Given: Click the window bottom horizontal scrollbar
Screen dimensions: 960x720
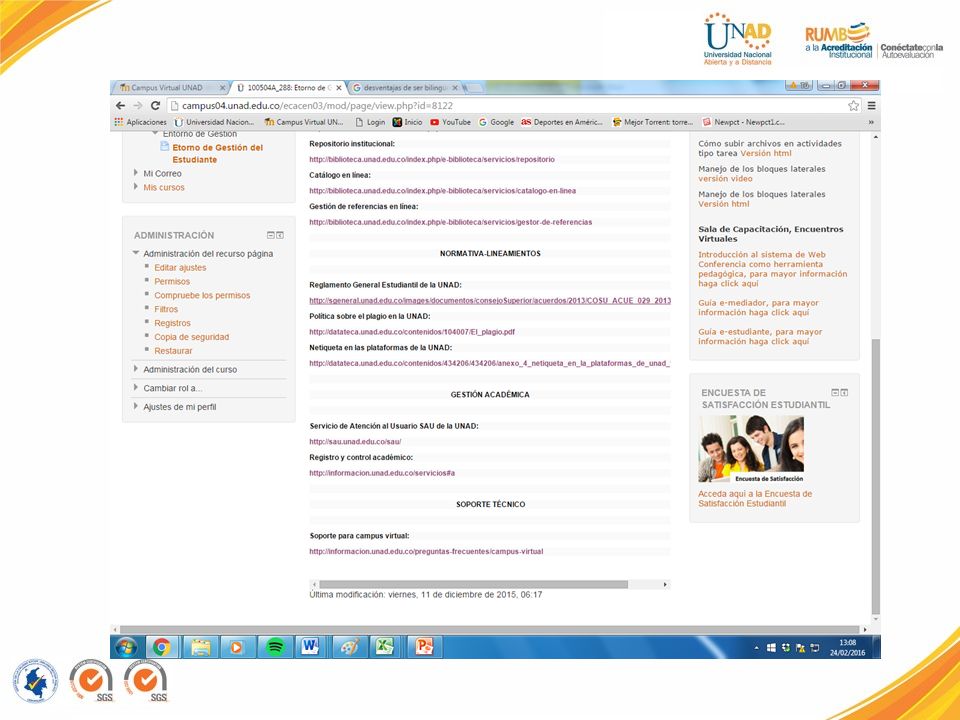Looking at the screenshot, I should click(x=488, y=629).
